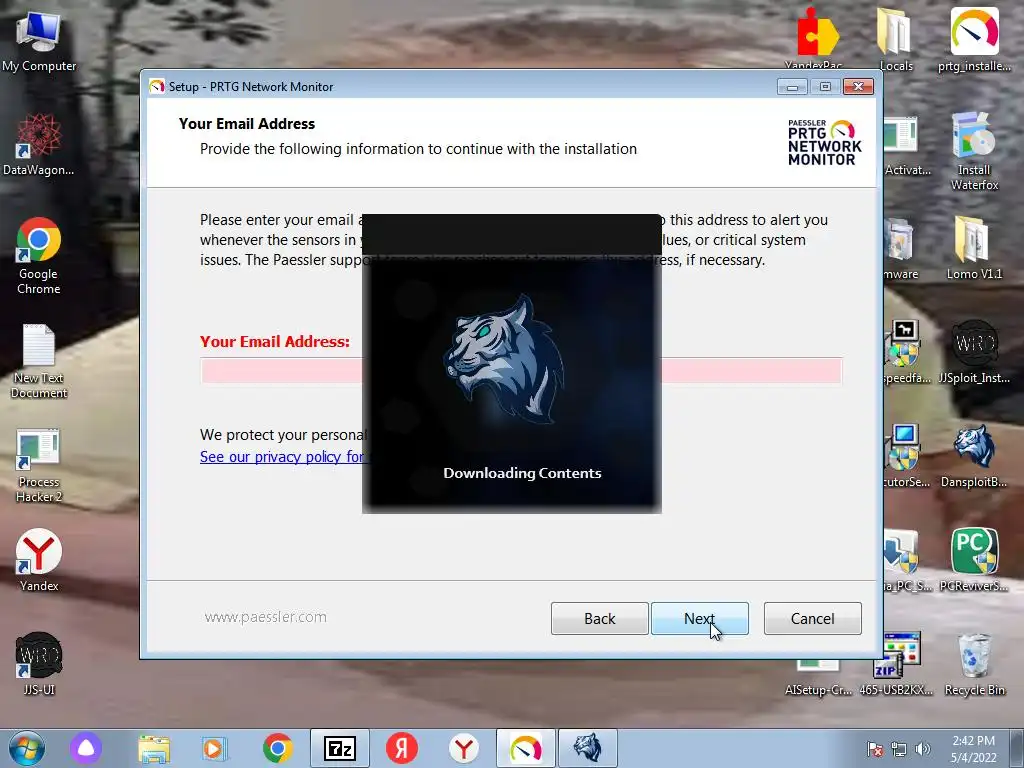Switch to PRTG setup taskbar button
Viewport: 1024px width, 768px height.
(526, 748)
